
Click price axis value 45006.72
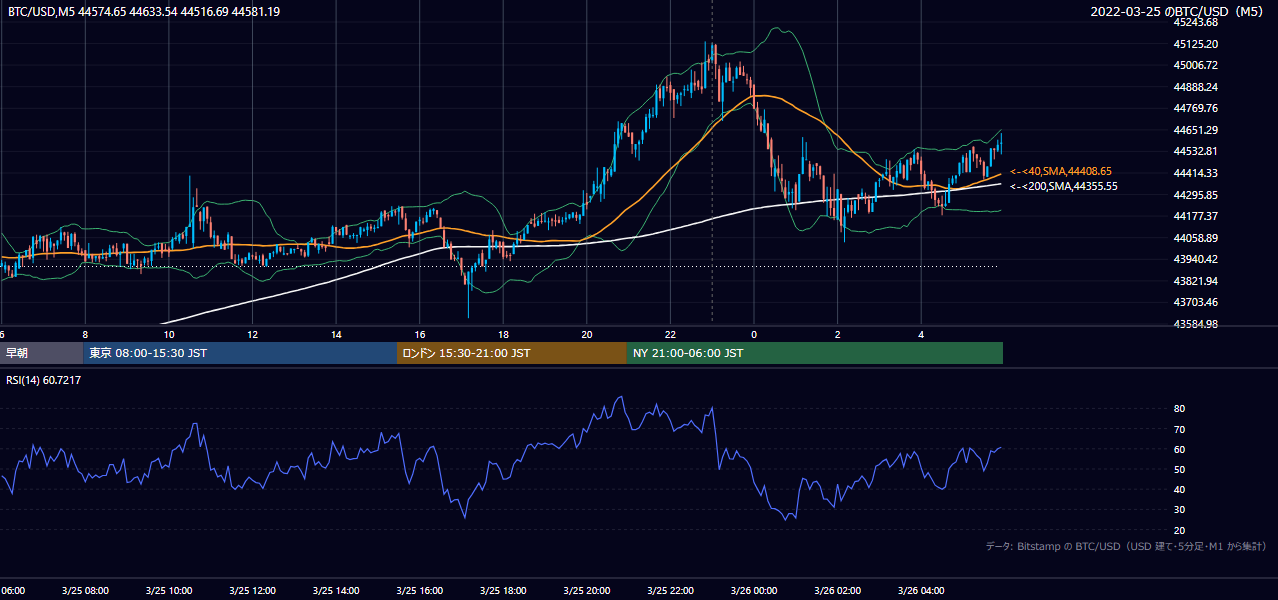[x=1196, y=65]
